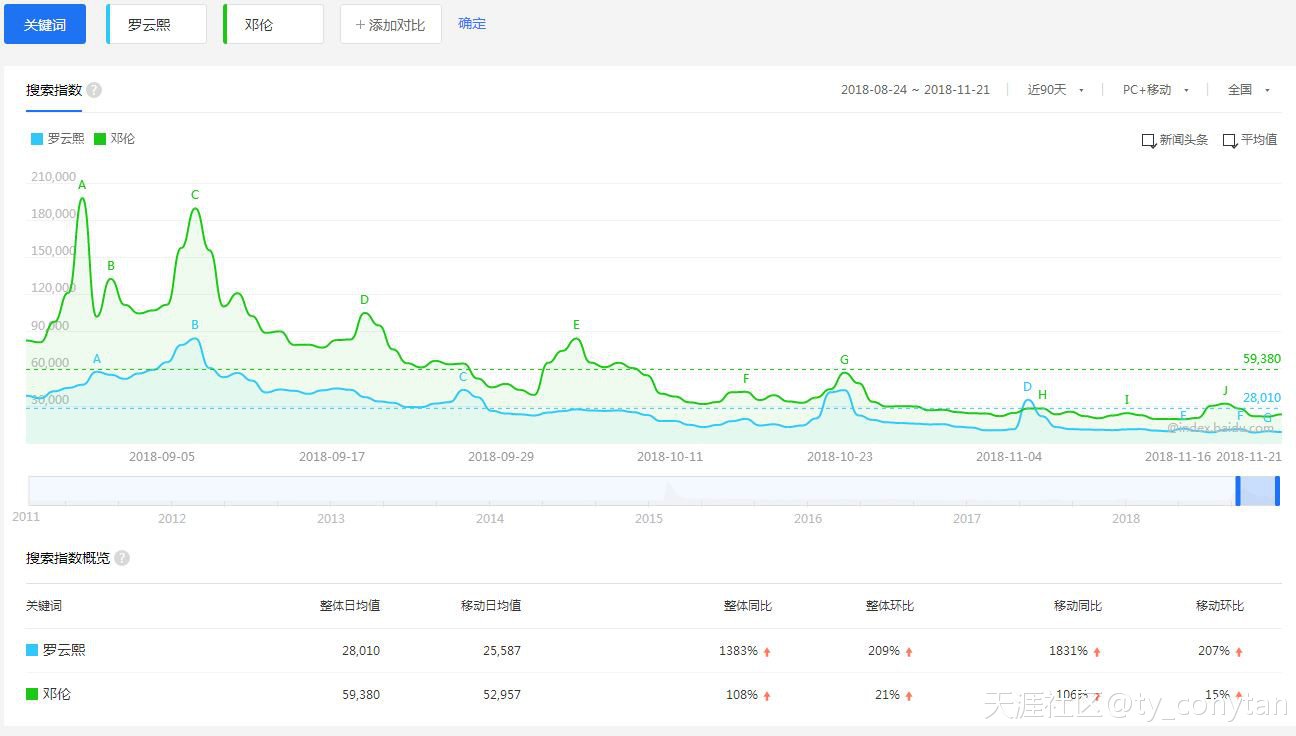The height and width of the screenshot is (736, 1296).
Task: Click the 整体日均值 column header
Action: point(350,606)
